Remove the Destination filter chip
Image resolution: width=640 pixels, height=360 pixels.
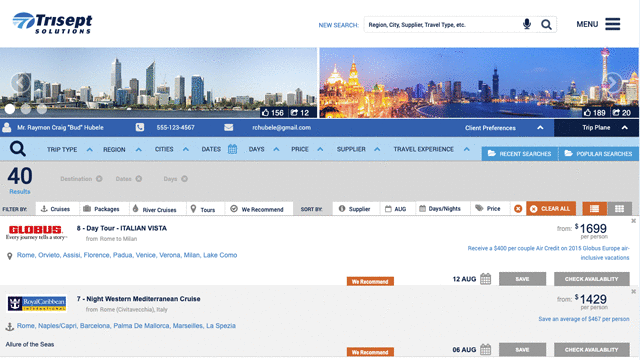(x=99, y=179)
